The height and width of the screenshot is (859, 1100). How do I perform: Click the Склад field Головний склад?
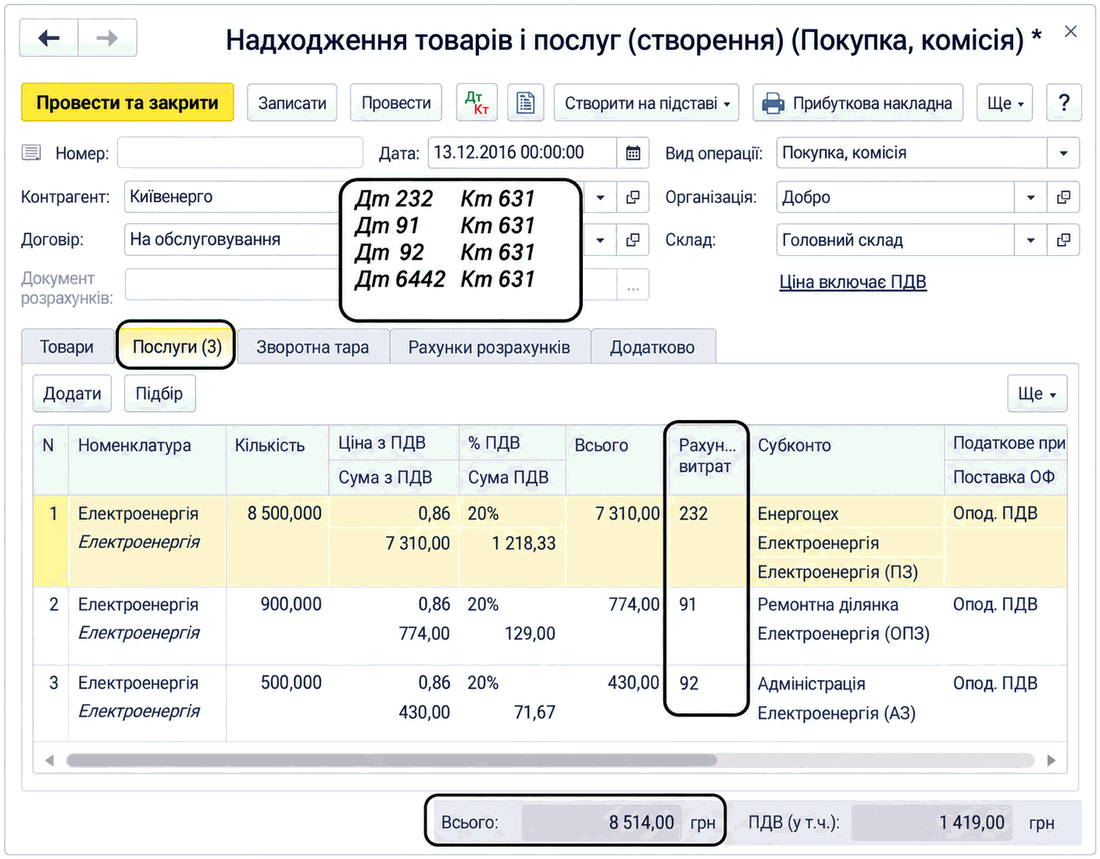[x=895, y=240]
